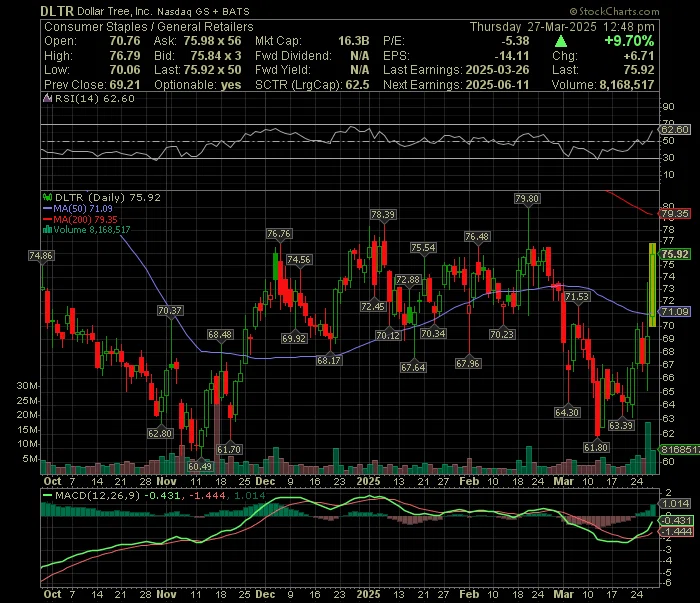Click the 70.37 price label

pyautogui.click(x=170, y=310)
